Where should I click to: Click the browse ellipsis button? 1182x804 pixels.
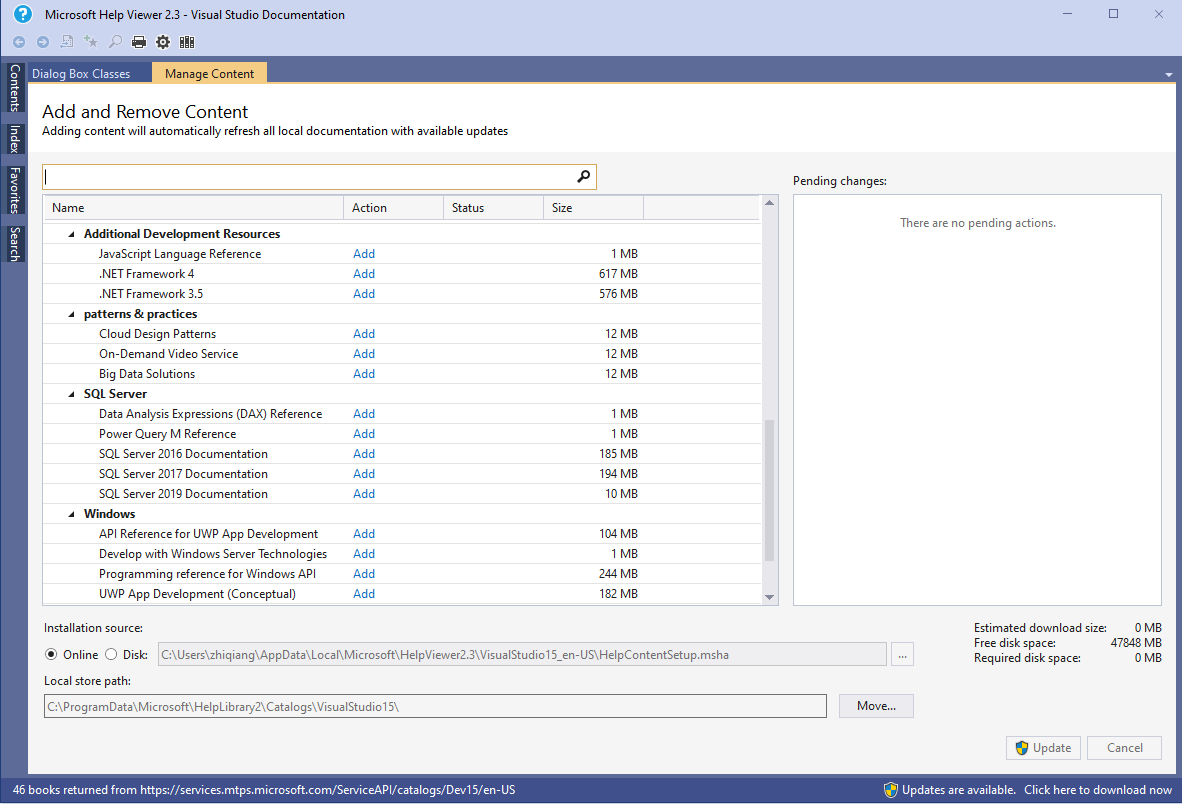pos(902,655)
